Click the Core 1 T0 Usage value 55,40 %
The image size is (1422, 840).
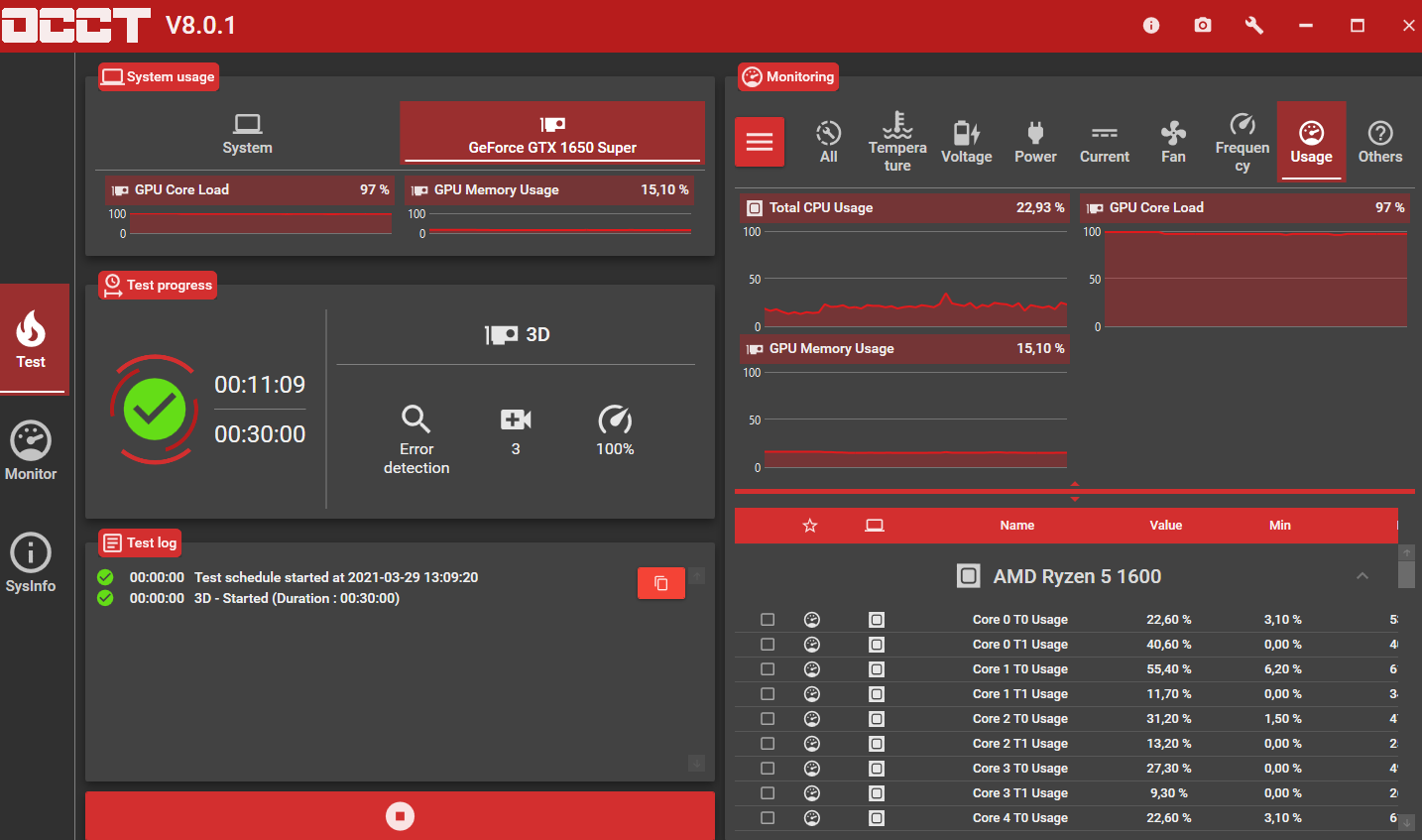(x=1169, y=669)
